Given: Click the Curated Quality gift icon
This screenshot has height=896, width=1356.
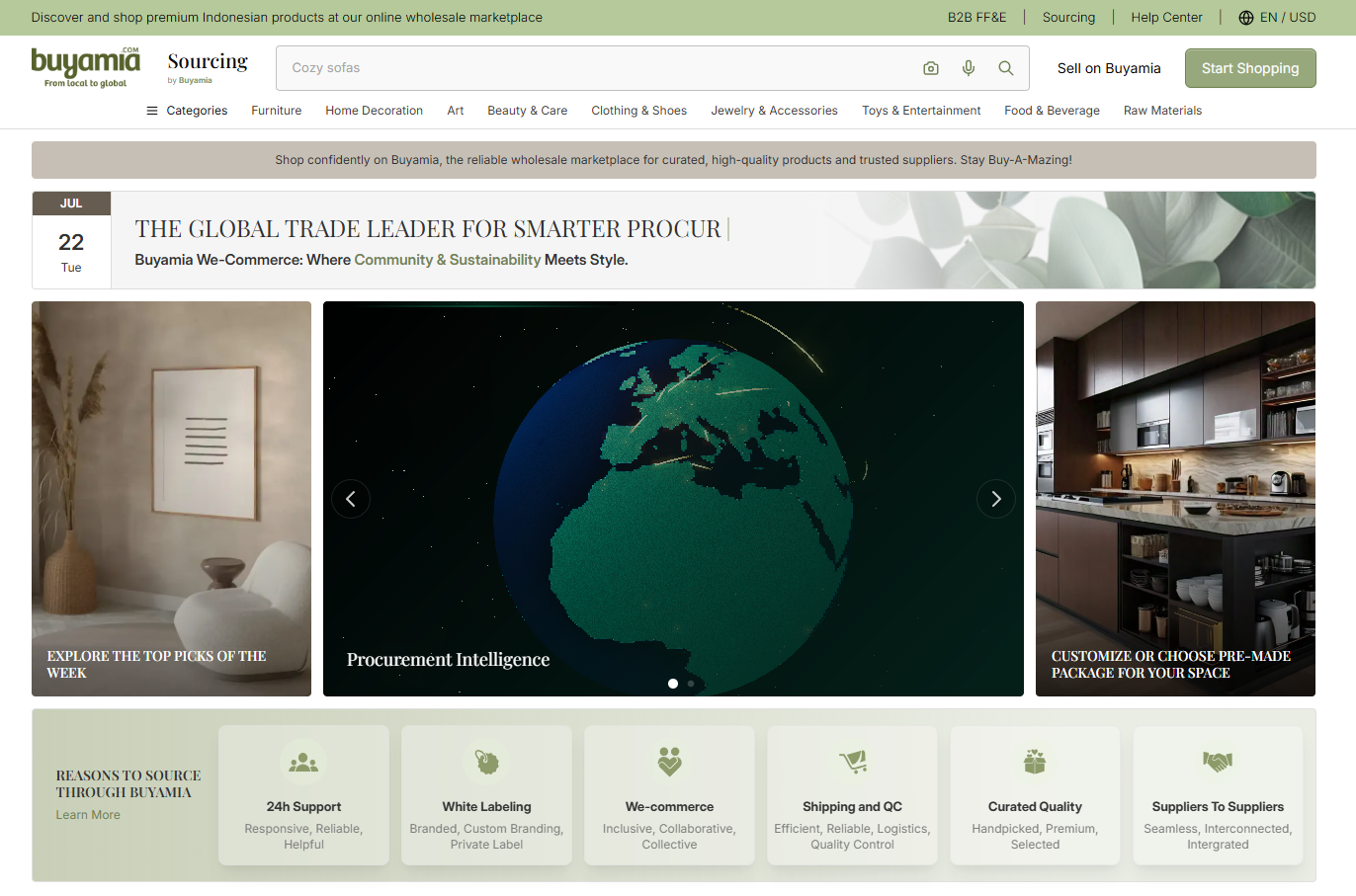Looking at the screenshot, I should [1035, 762].
